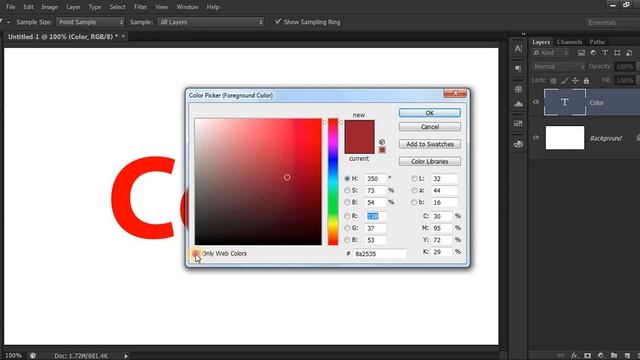
Task: Select the G green radio button
Action: coord(347,228)
